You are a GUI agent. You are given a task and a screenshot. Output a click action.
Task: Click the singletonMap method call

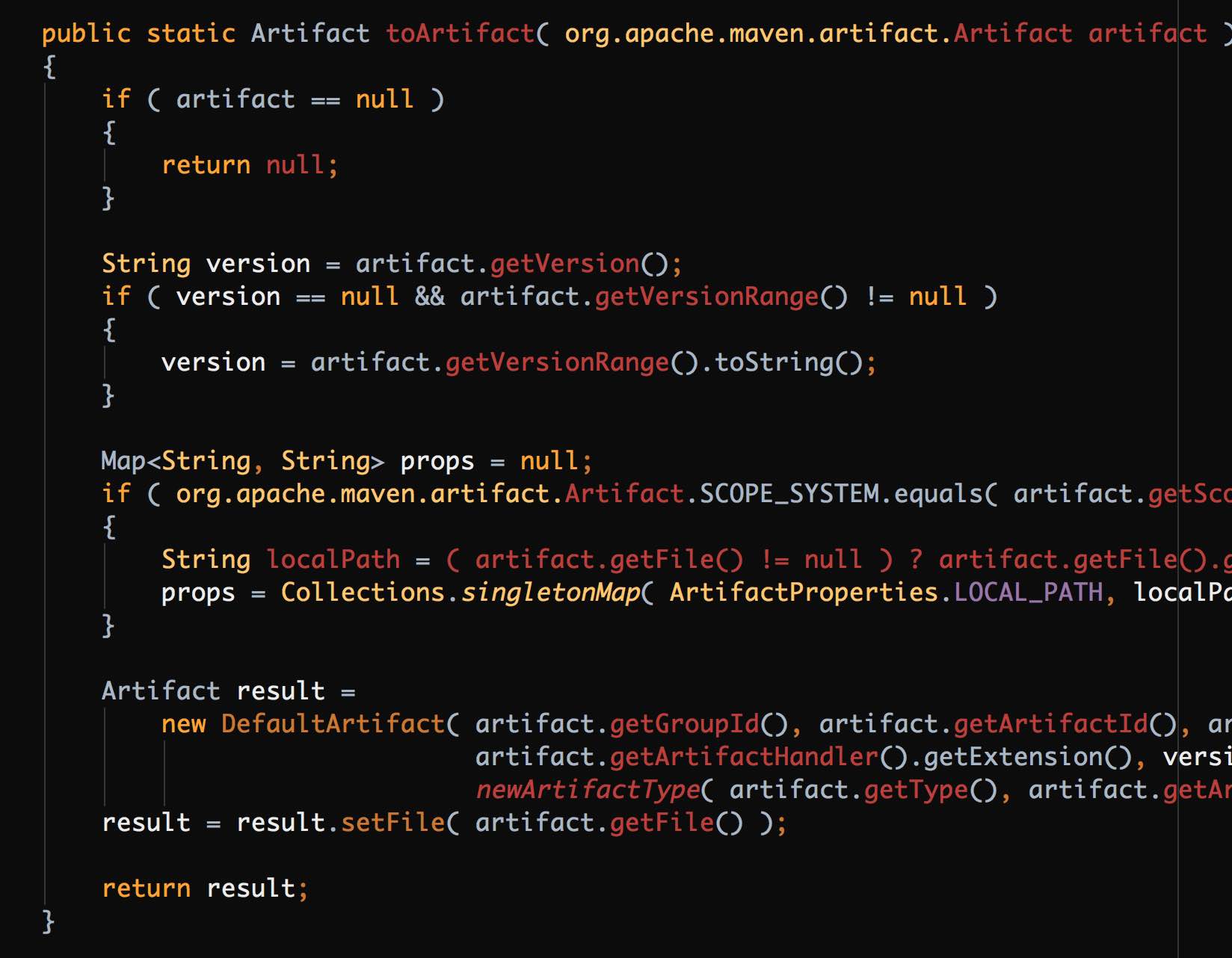550,593
